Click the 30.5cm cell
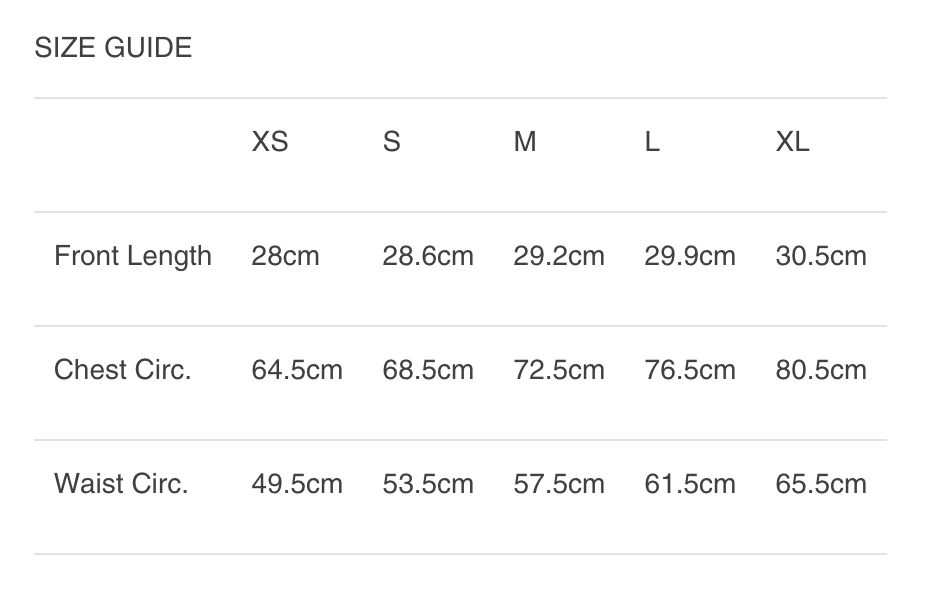The image size is (934, 594). pyautogui.click(x=821, y=256)
